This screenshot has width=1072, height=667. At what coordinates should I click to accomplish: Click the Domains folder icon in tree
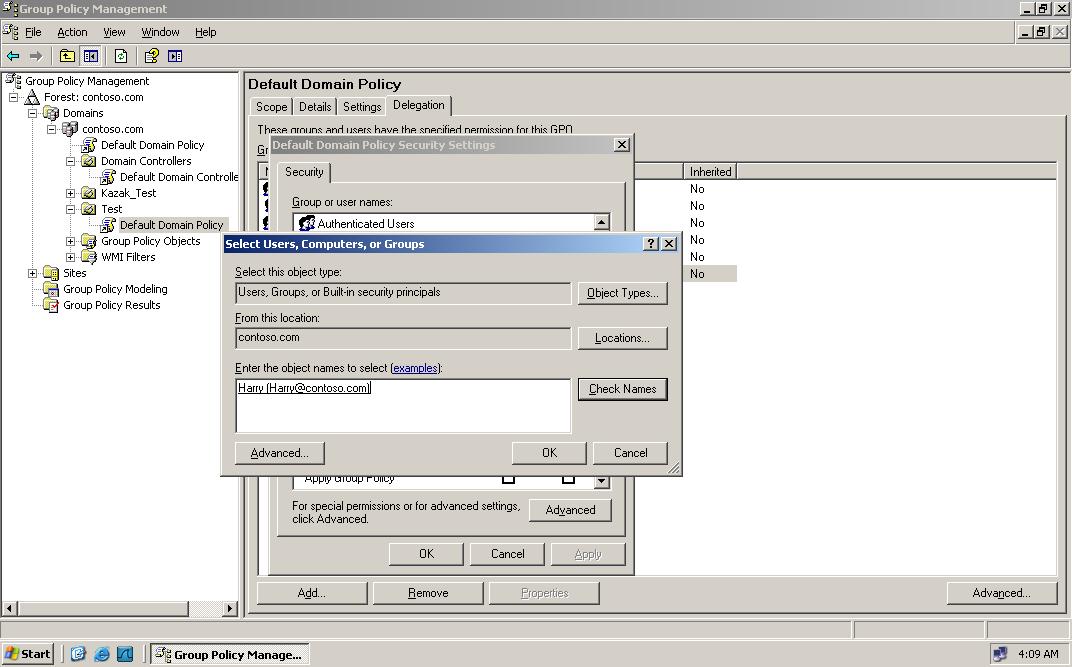click(x=51, y=113)
